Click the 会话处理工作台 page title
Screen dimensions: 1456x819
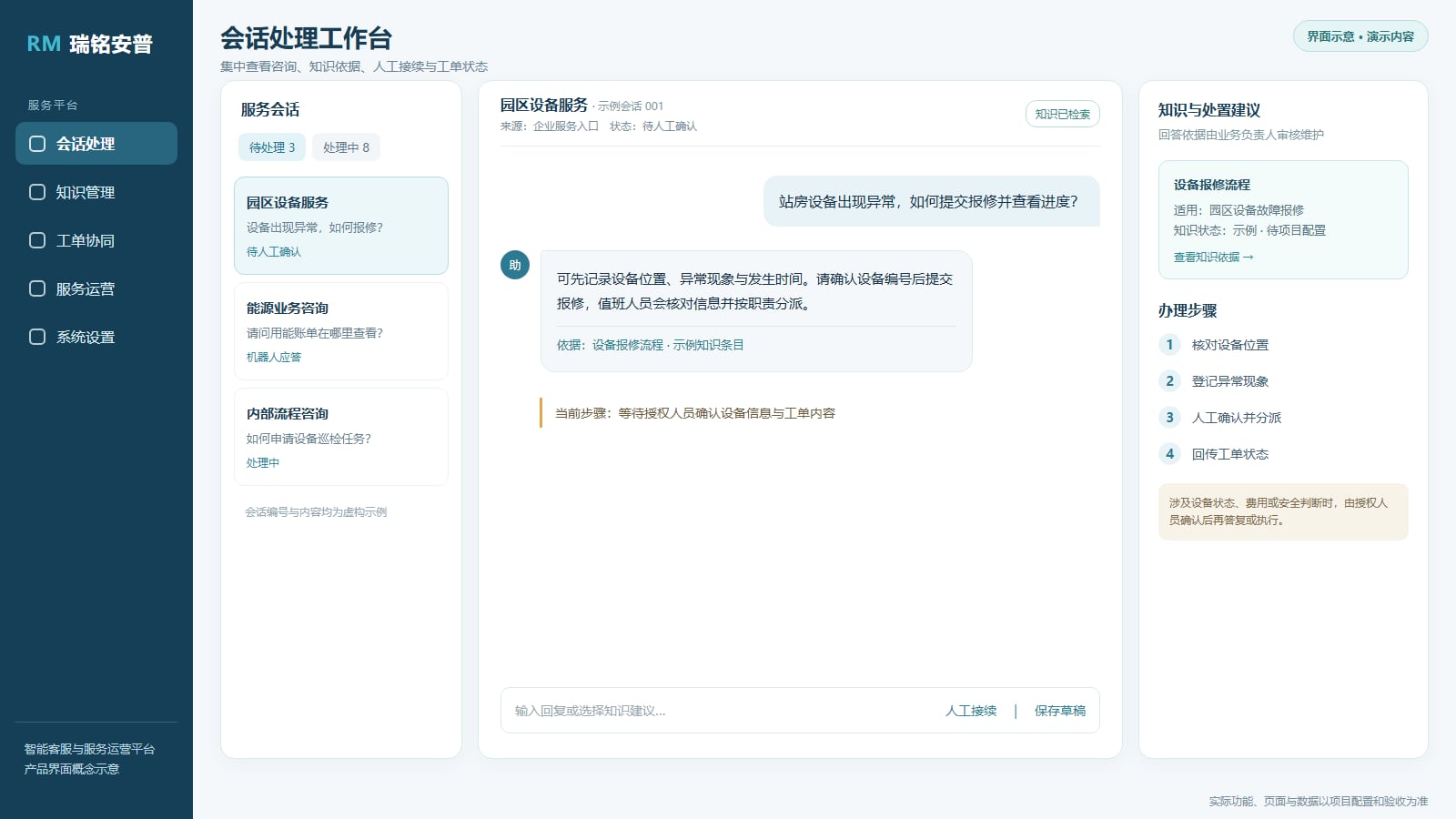[x=307, y=38]
